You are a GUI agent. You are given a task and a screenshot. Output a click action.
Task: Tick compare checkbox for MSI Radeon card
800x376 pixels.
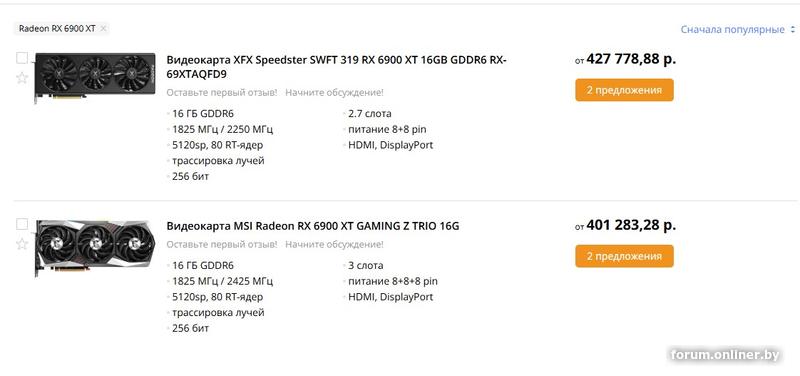tap(22, 224)
